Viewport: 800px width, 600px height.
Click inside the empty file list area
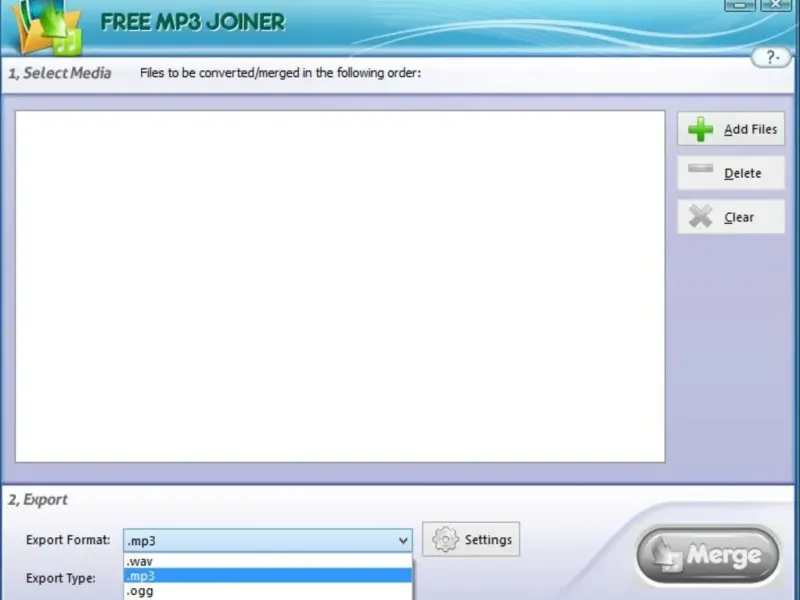(340, 286)
